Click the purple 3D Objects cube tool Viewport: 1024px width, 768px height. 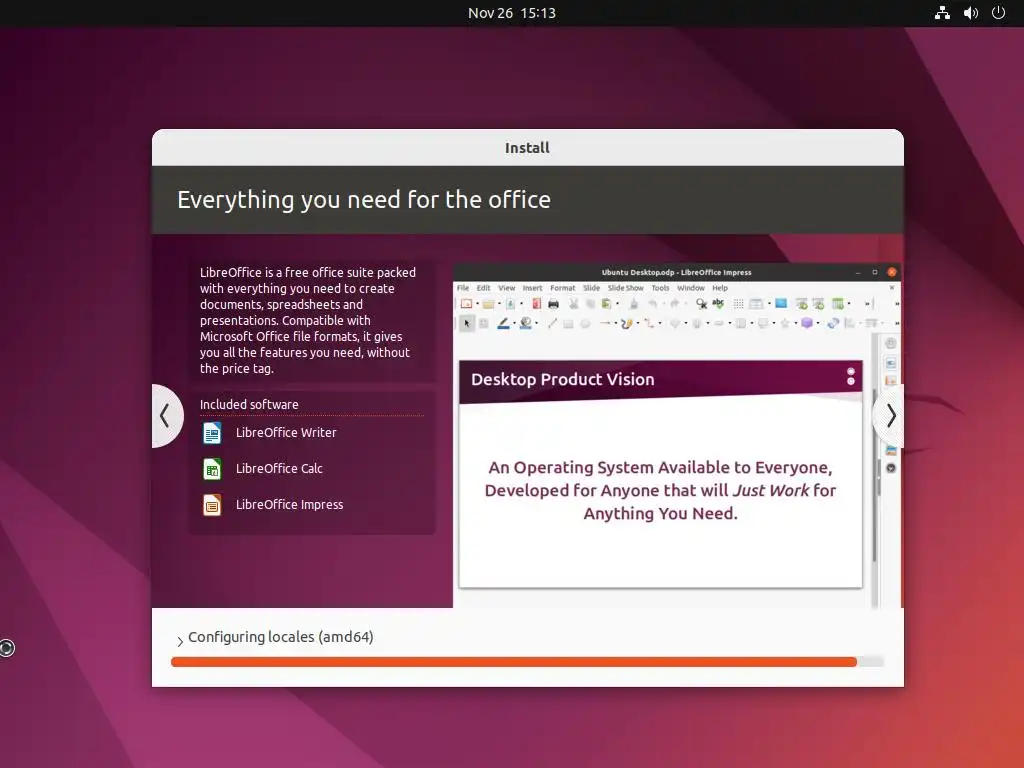click(x=807, y=323)
